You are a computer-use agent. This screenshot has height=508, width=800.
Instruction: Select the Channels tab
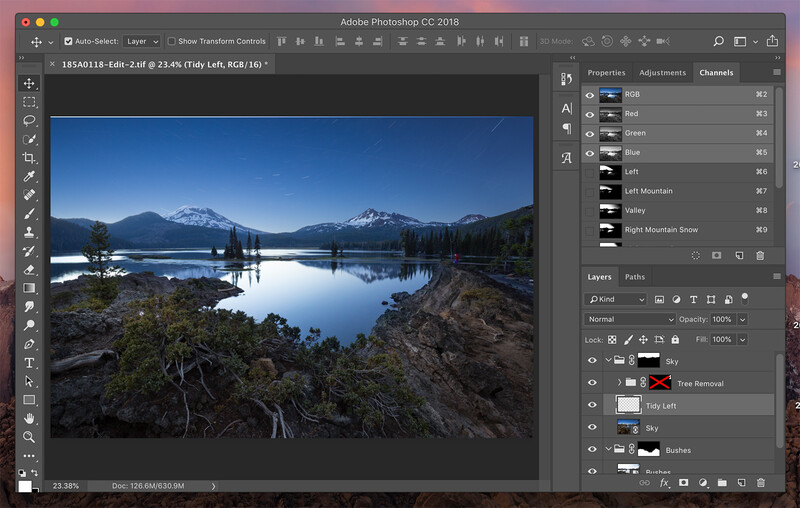tap(716, 72)
